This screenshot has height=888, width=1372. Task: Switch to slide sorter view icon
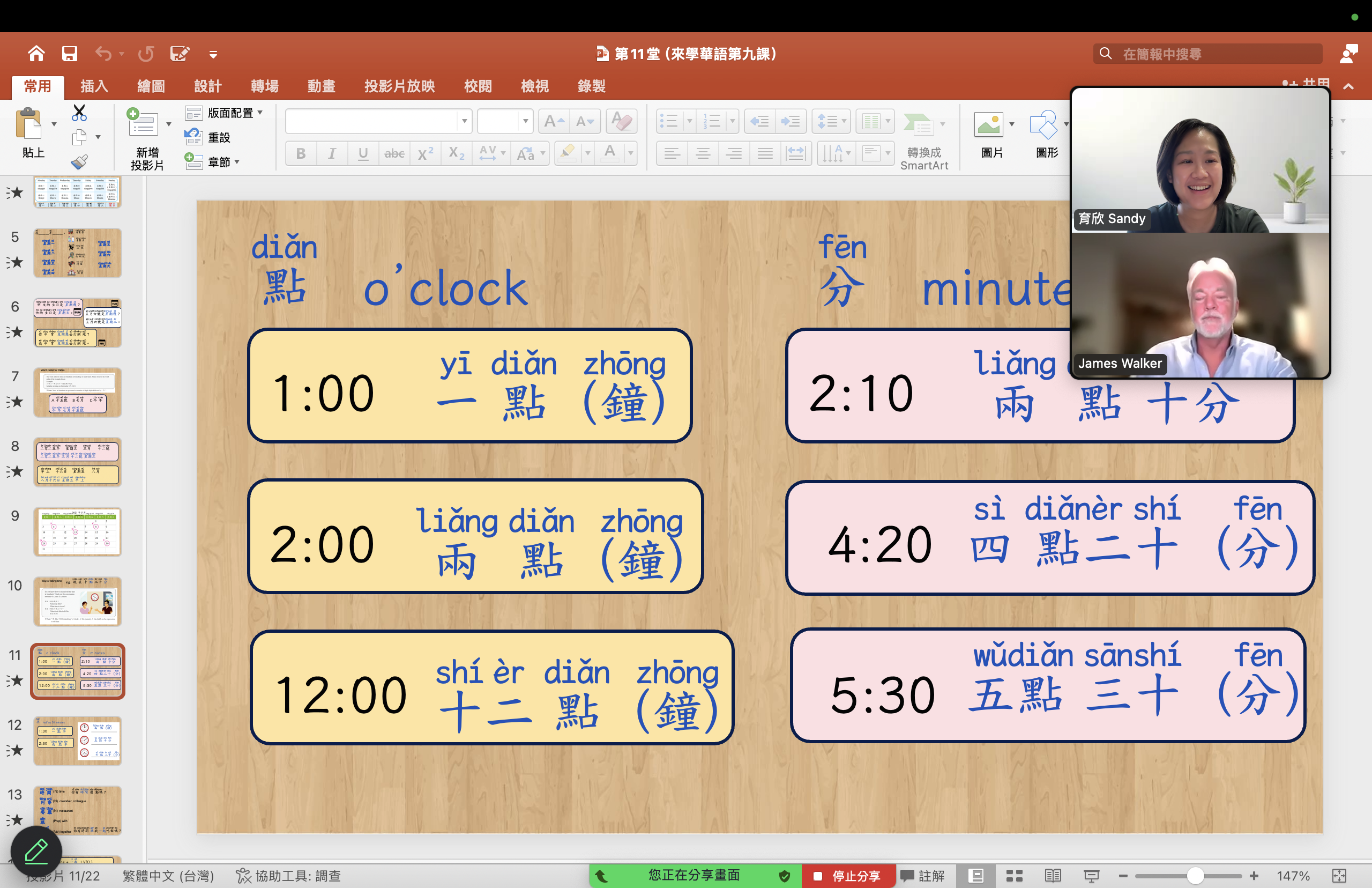point(1013,875)
